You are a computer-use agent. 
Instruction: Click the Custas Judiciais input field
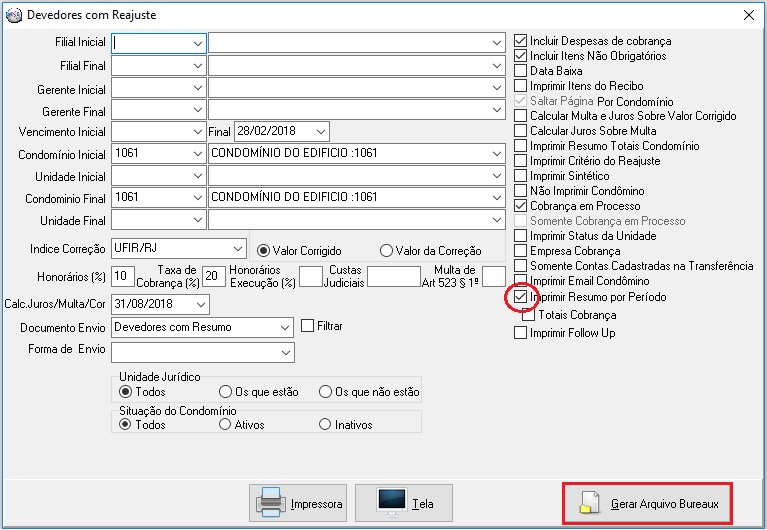pos(394,276)
